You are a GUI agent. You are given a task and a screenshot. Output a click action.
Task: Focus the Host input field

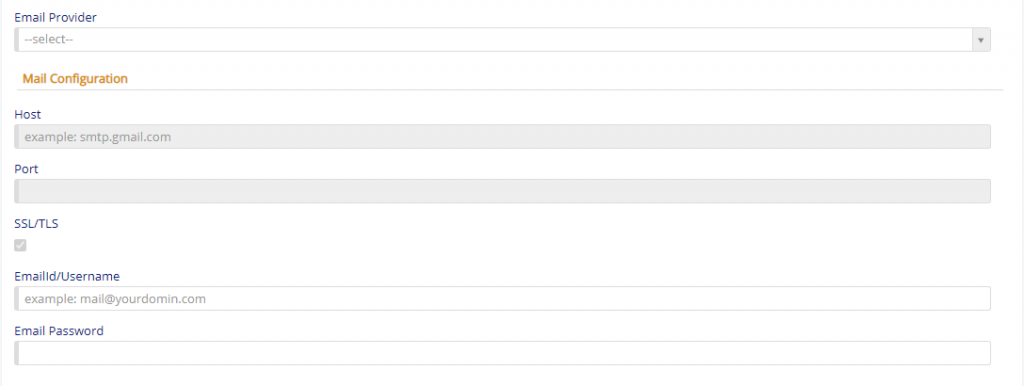point(502,137)
